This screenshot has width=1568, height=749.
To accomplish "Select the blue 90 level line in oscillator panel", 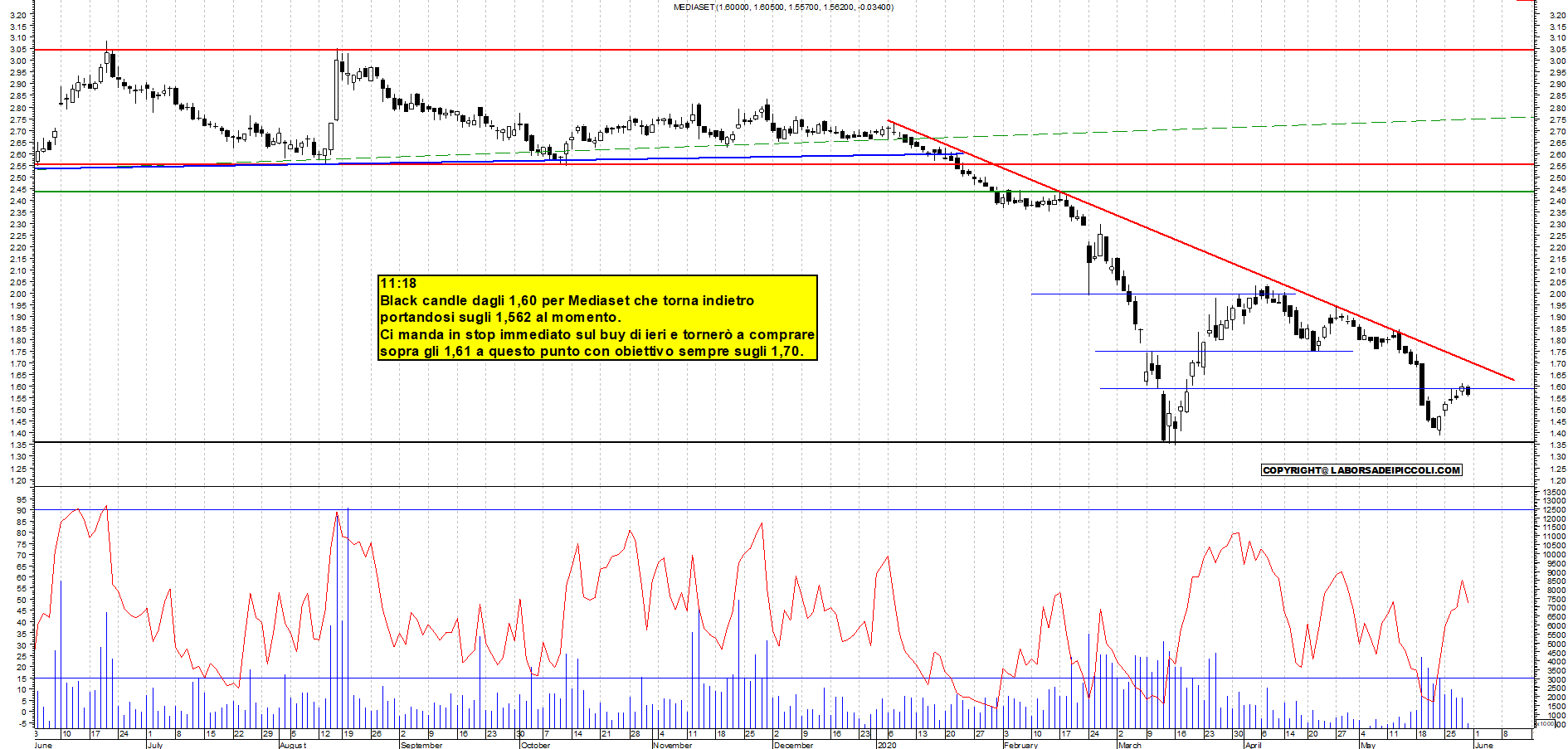I will [x=784, y=509].
